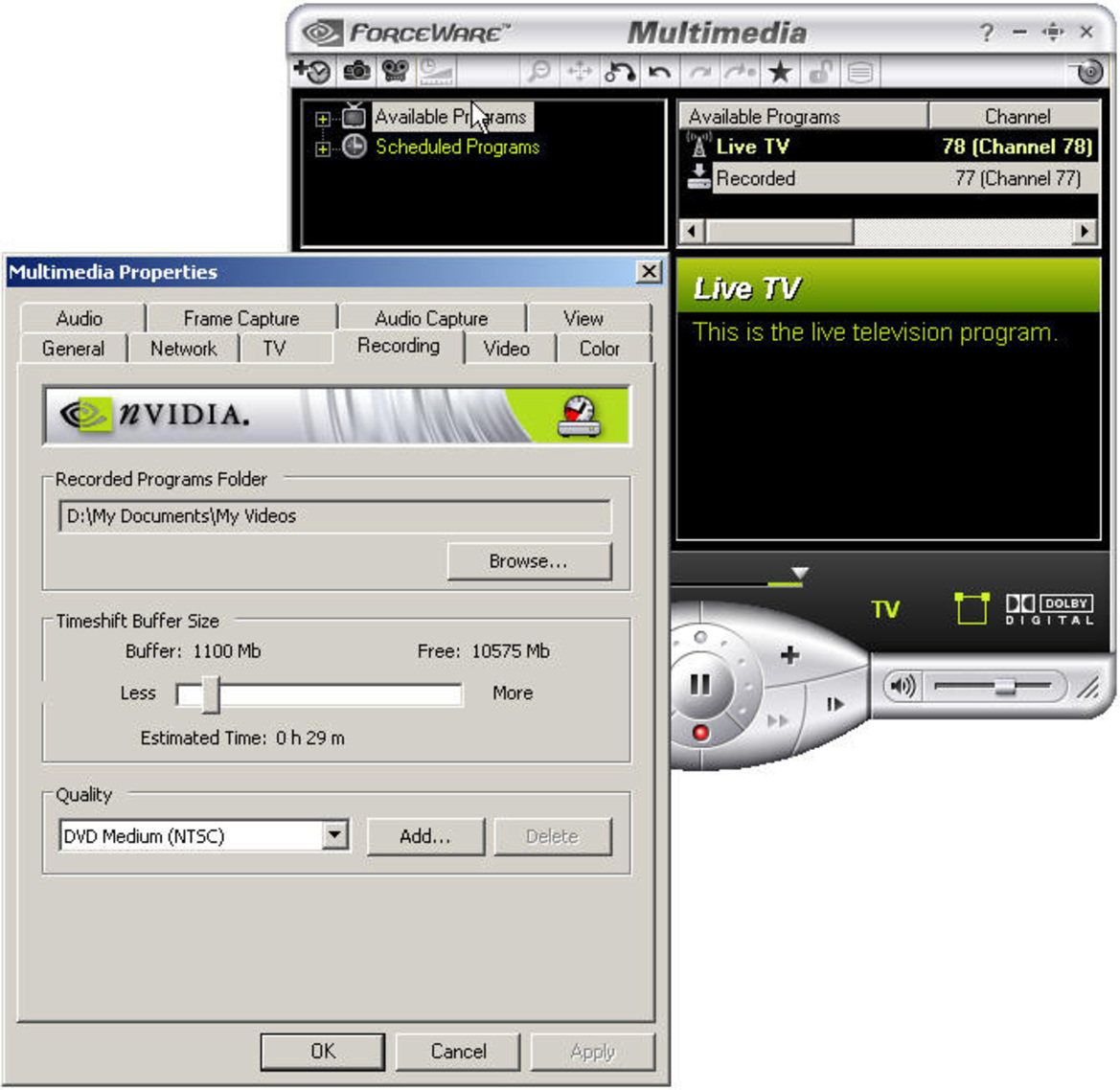Viewport: 1120px width, 1090px height.
Task: Click the timeshift position marker triangle
Action: tap(800, 573)
